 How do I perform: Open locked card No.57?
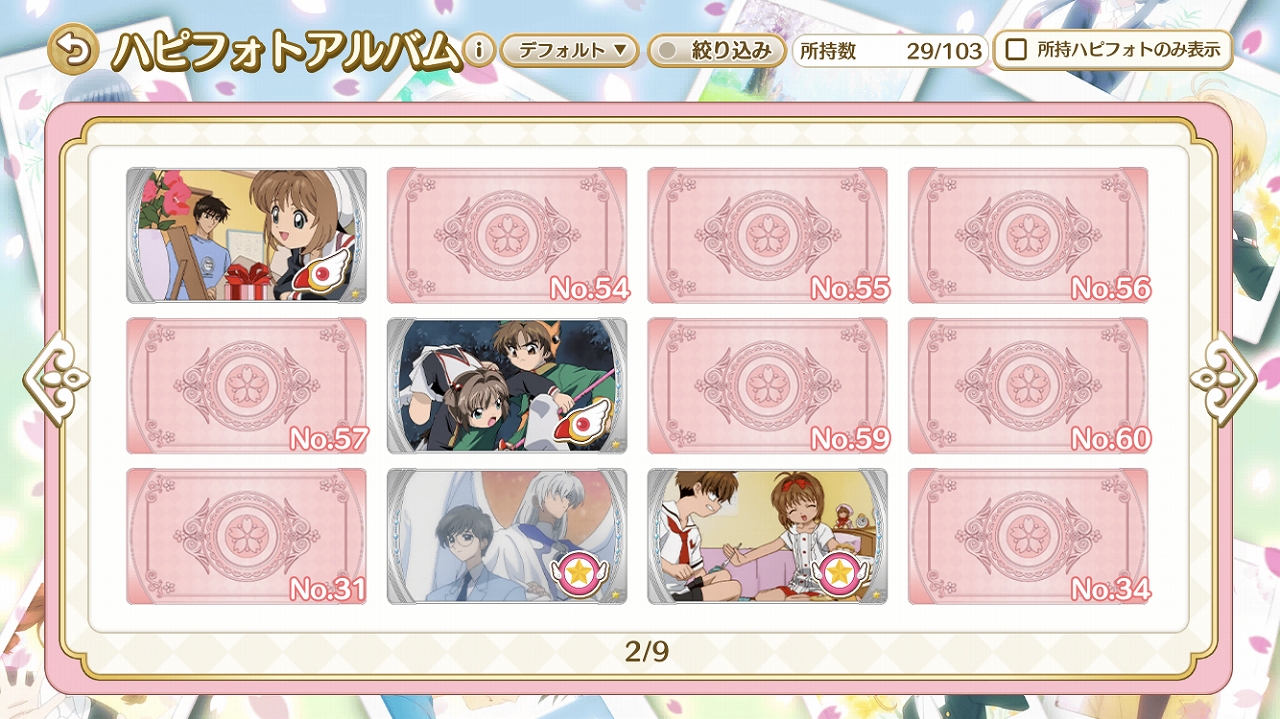click(247, 386)
